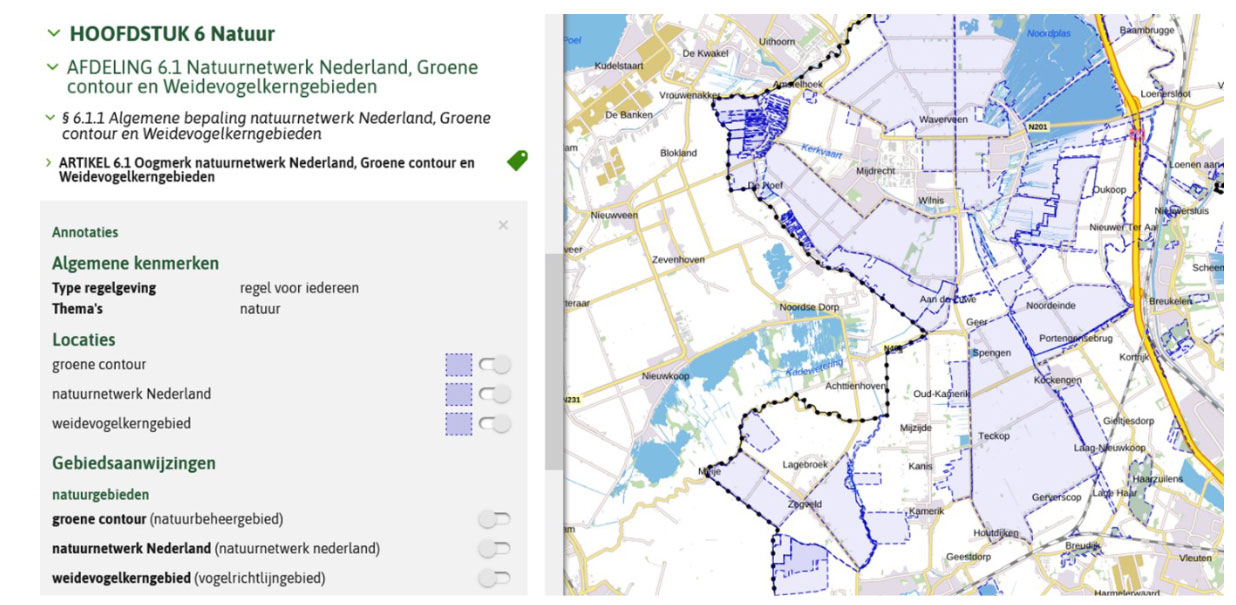This screenshot has height=605, width=1236.
Task: Switch on weidevogelkerngebied under Locaties
Action: [494, 424]
